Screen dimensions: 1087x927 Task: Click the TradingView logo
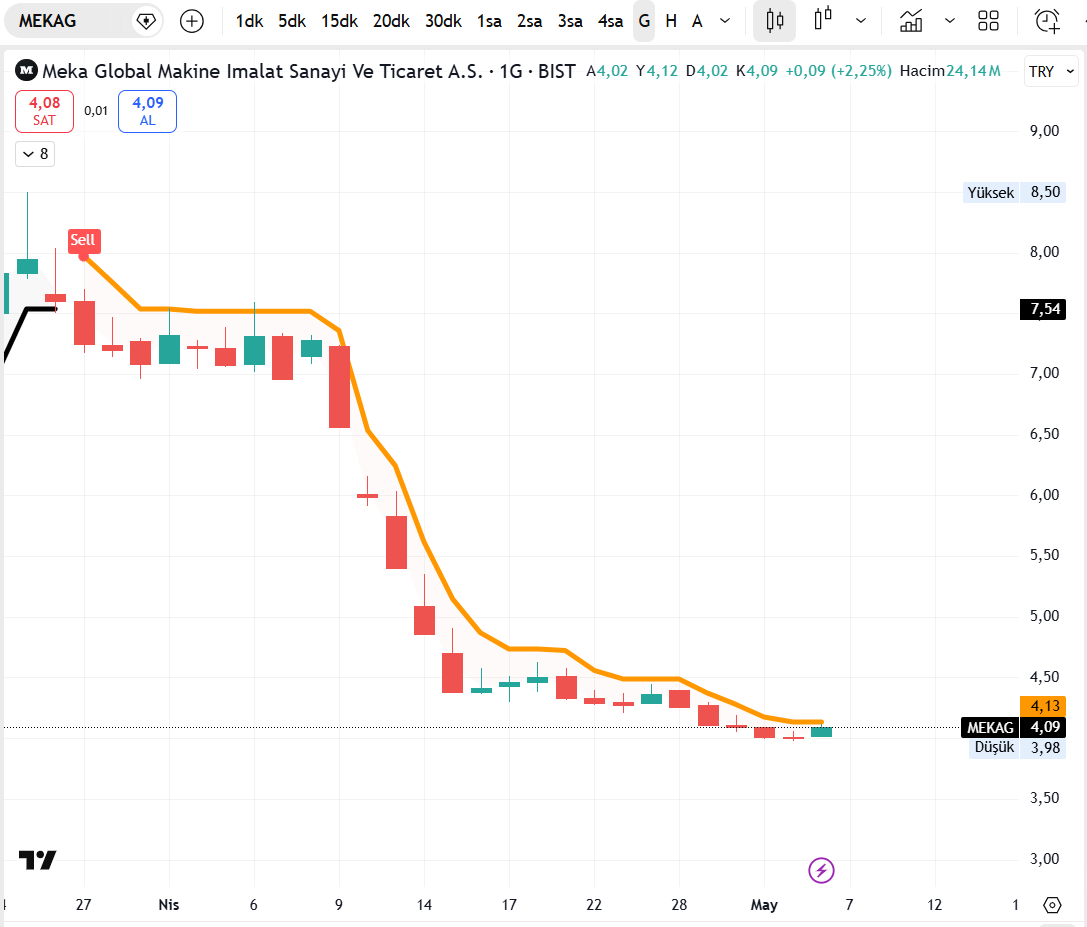point(37,860)
